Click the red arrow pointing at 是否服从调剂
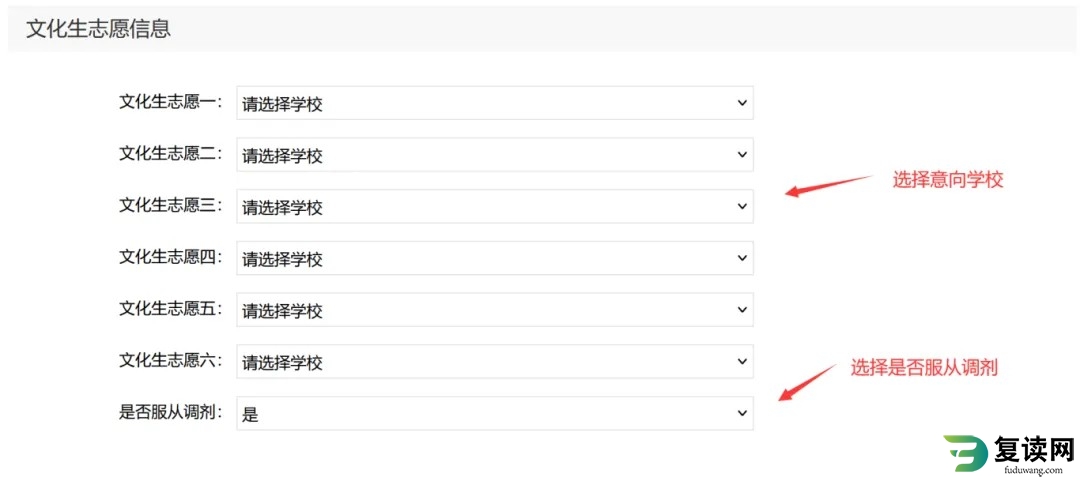Viewport: 1080px width, 481px height. coord(807,382)
